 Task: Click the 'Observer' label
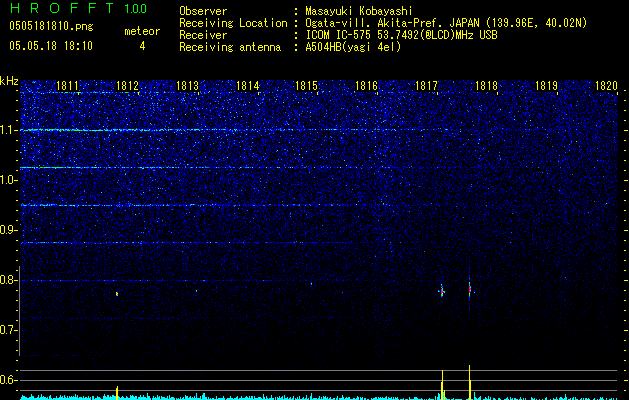pyautogui.click(x=203, y=11)
